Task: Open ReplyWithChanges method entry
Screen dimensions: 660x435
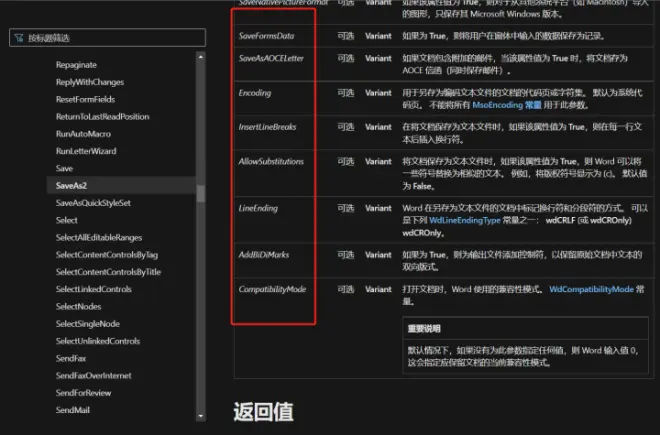Action: pyautogui.click(x=90, y=82)
